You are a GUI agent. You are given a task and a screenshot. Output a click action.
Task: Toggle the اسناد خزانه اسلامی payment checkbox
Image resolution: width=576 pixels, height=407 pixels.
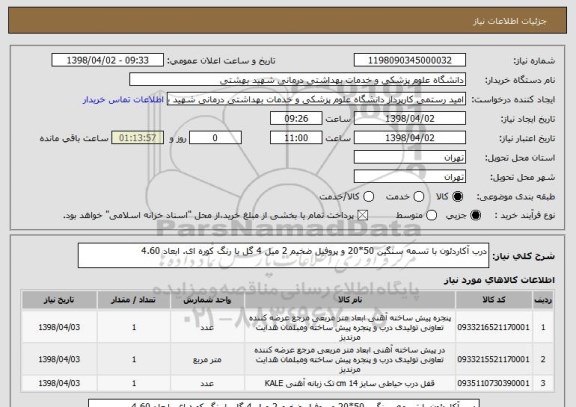coord(363,216)
